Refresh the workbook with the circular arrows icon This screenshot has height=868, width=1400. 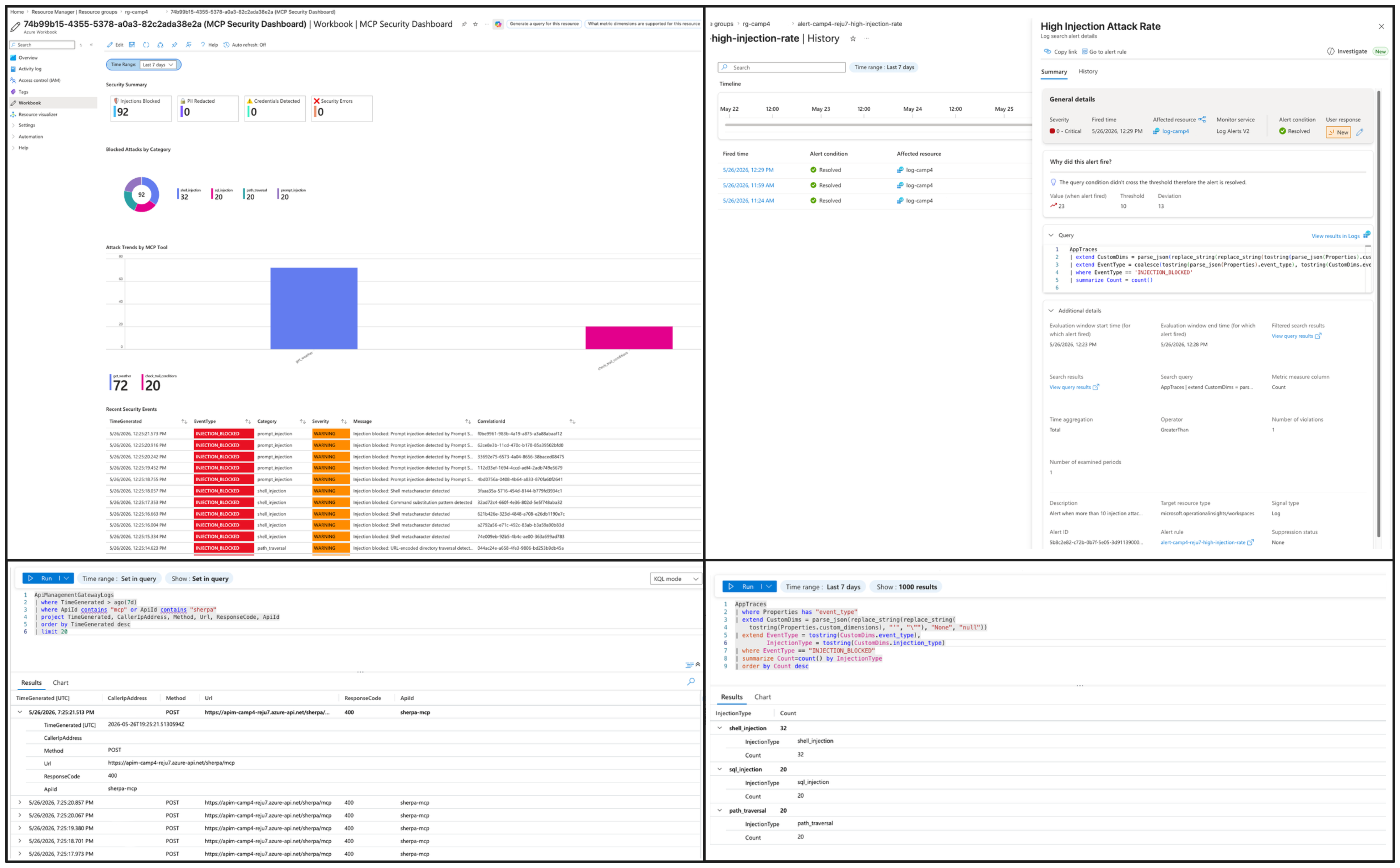[x=146, y=45]
